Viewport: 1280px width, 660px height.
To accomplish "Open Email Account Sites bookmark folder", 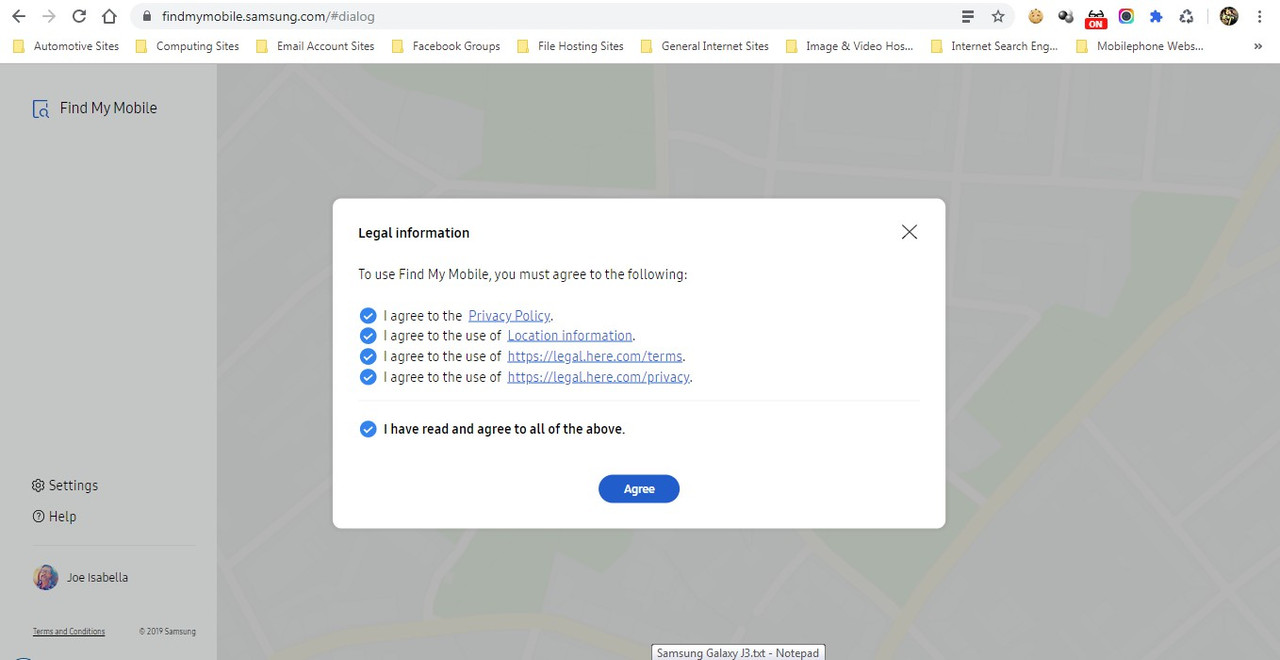I will click(316, 46).
